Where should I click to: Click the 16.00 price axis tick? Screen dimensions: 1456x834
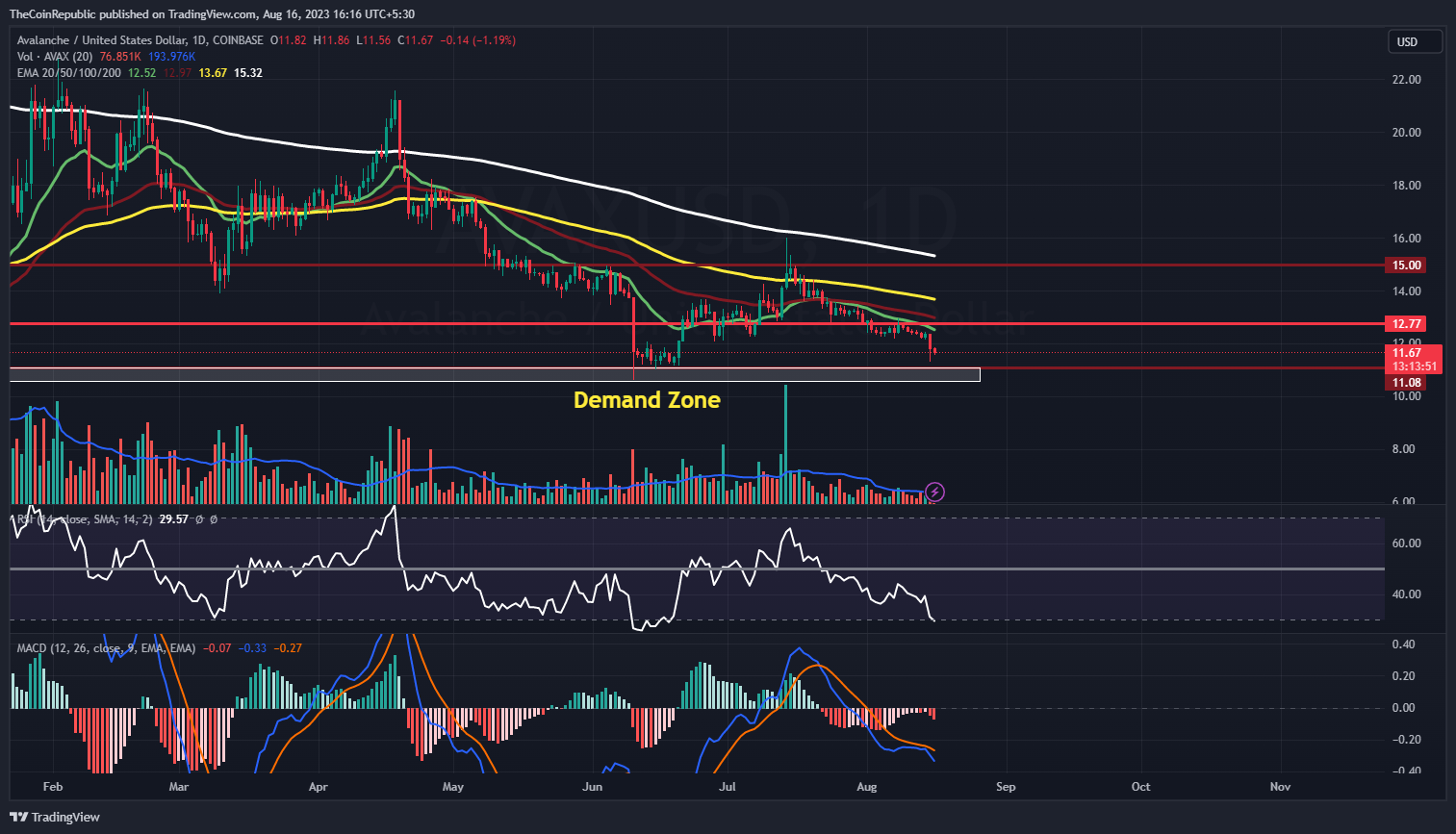tap(1407, 239)
